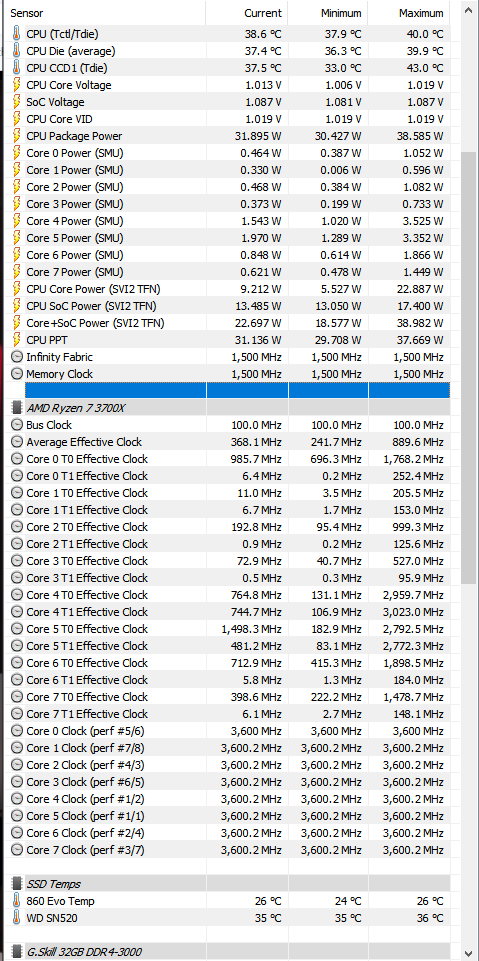Viewport: 479px width, 961px height.
Task: Click the thermometer icon beside CPU Die (average)
Action: (x=17, y=51)
